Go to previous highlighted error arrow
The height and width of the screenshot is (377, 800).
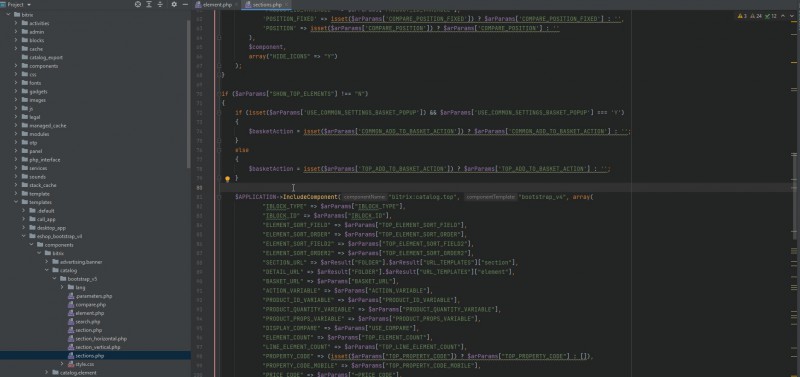tap(784, 16)
